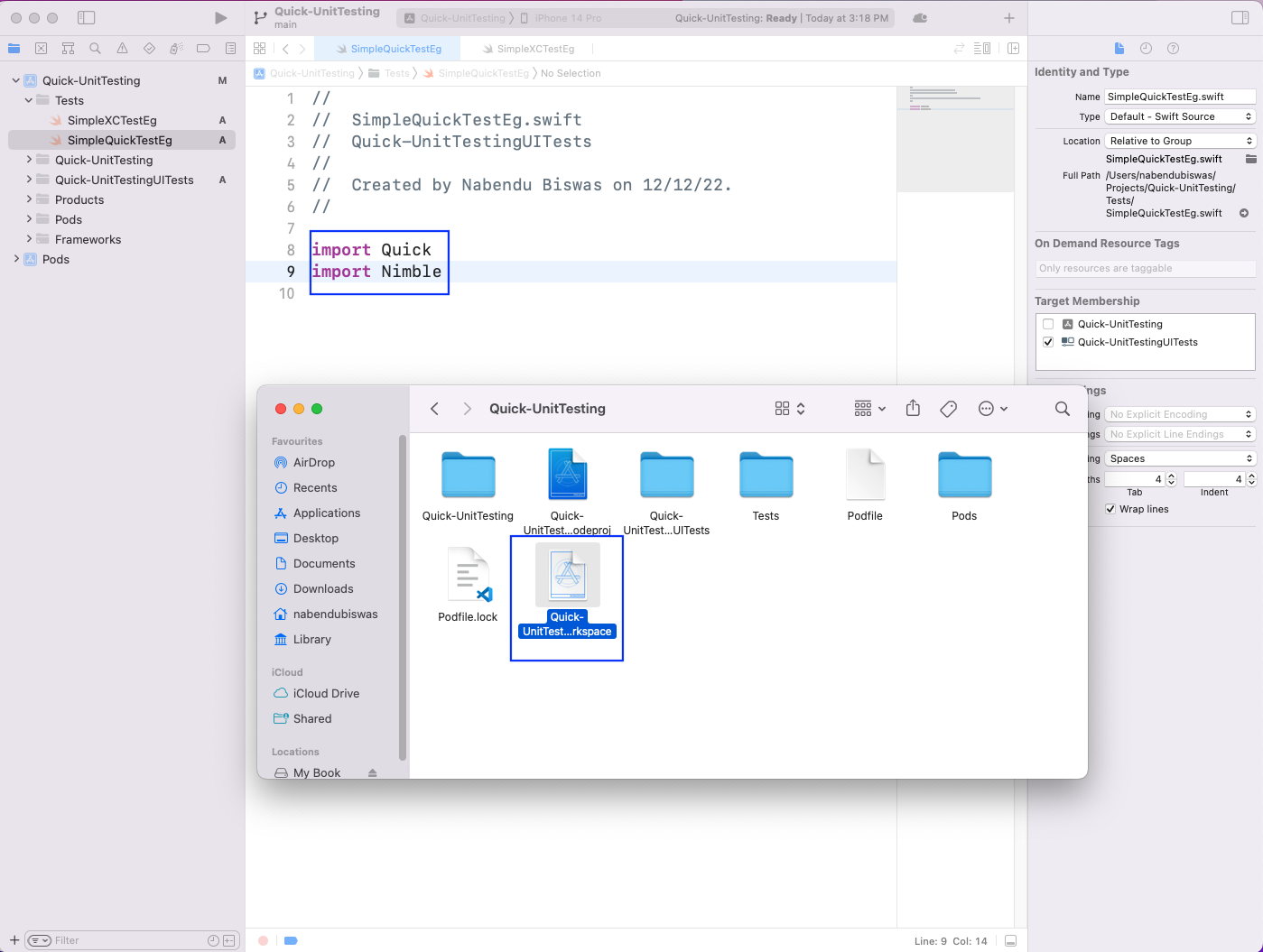Viewport: 1263px width, 952px height.
Task: Run the project with the Play button
Action: point(221,18)
